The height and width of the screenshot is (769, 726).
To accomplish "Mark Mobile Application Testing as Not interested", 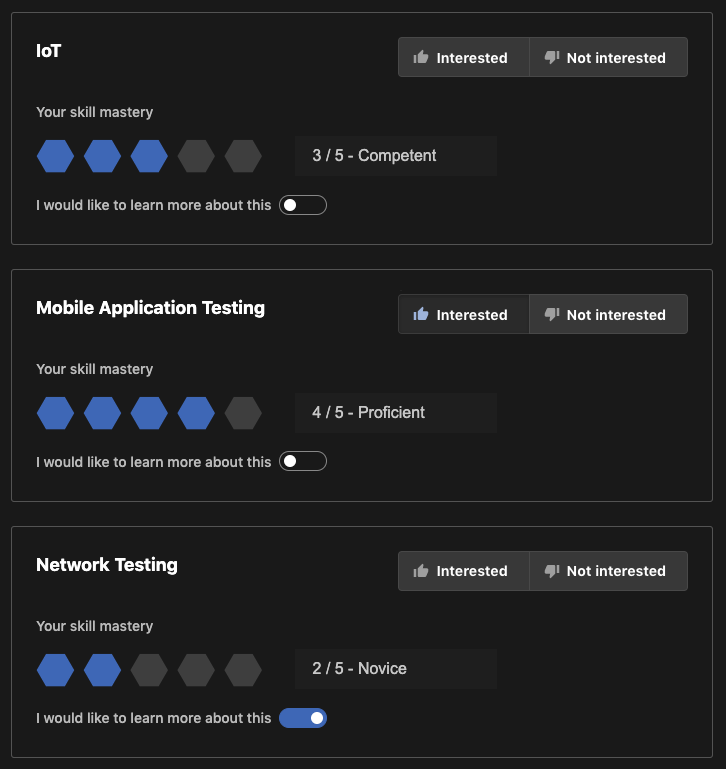I will point(608,315).
